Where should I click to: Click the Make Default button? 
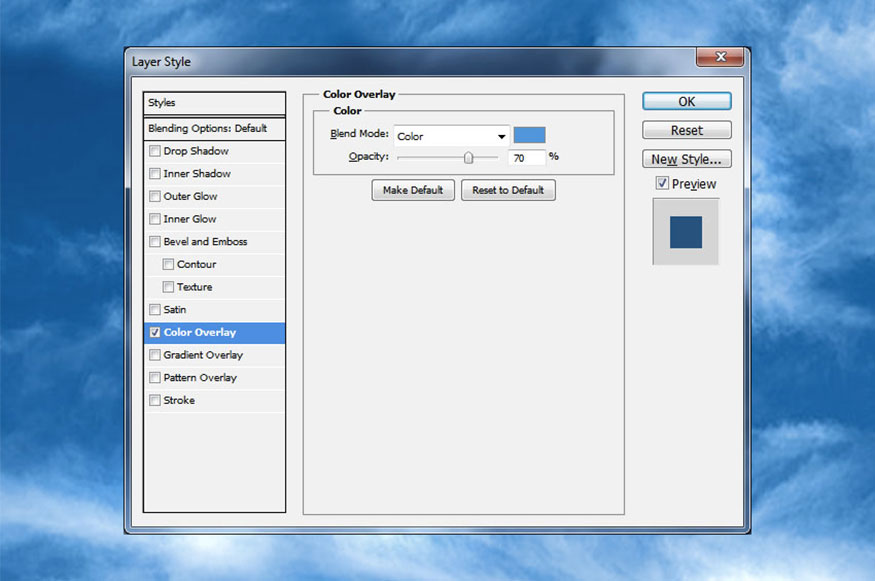(413, 190)
